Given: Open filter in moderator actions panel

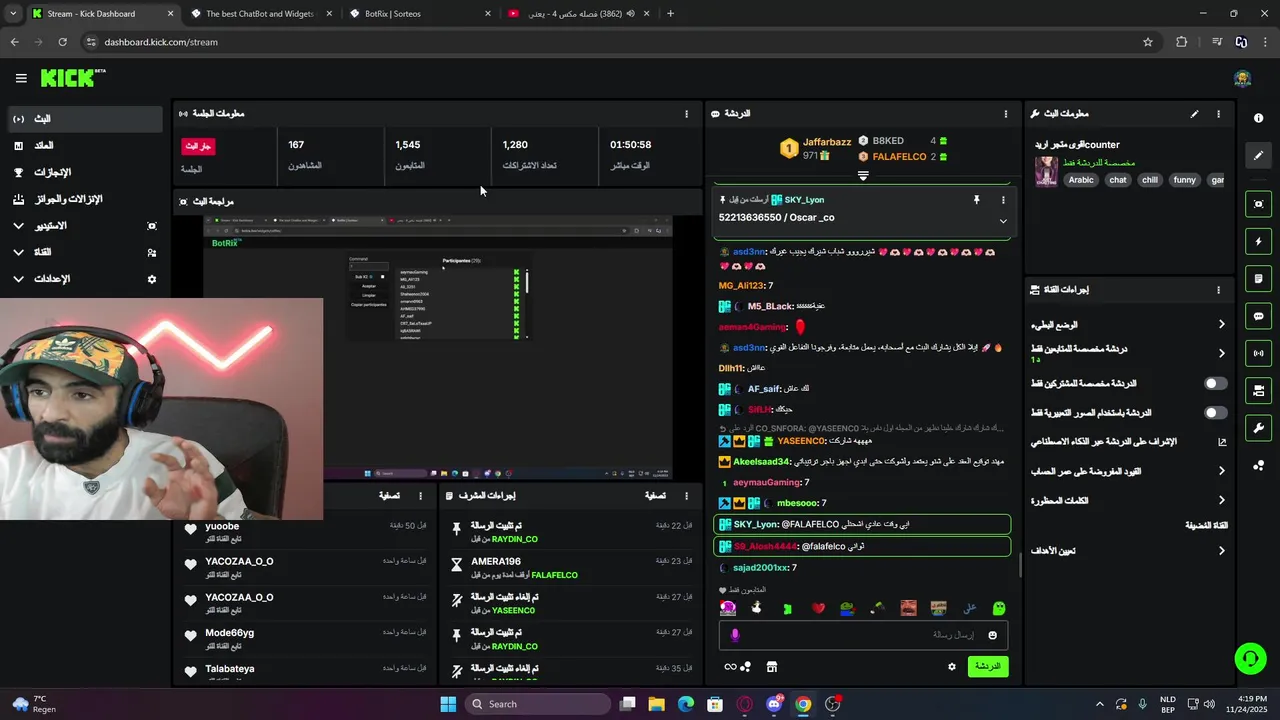Looking at the screenshot, I should click(x=655, y=495).
